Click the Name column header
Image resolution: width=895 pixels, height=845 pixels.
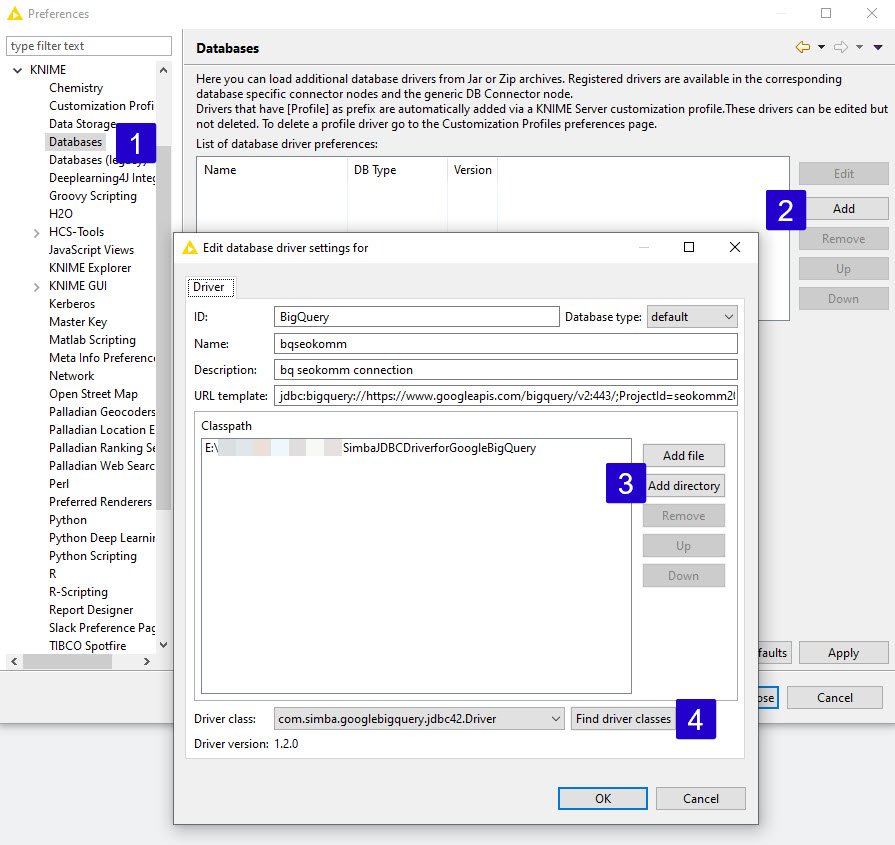(272, 170)
